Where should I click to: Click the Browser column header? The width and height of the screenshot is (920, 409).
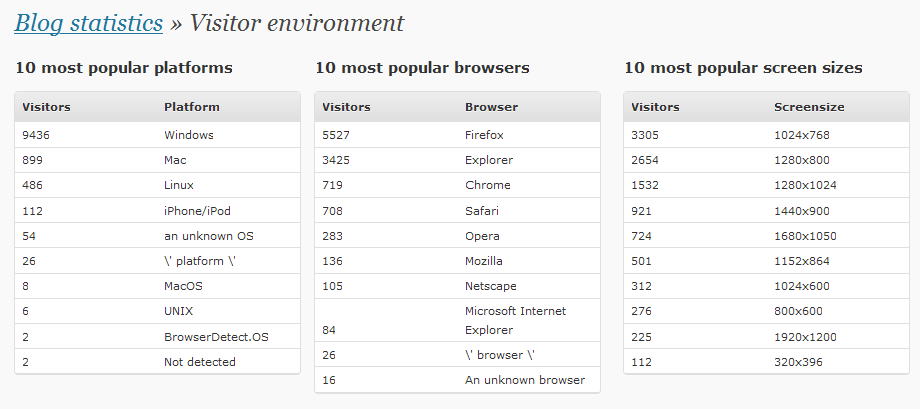[492, 107]
